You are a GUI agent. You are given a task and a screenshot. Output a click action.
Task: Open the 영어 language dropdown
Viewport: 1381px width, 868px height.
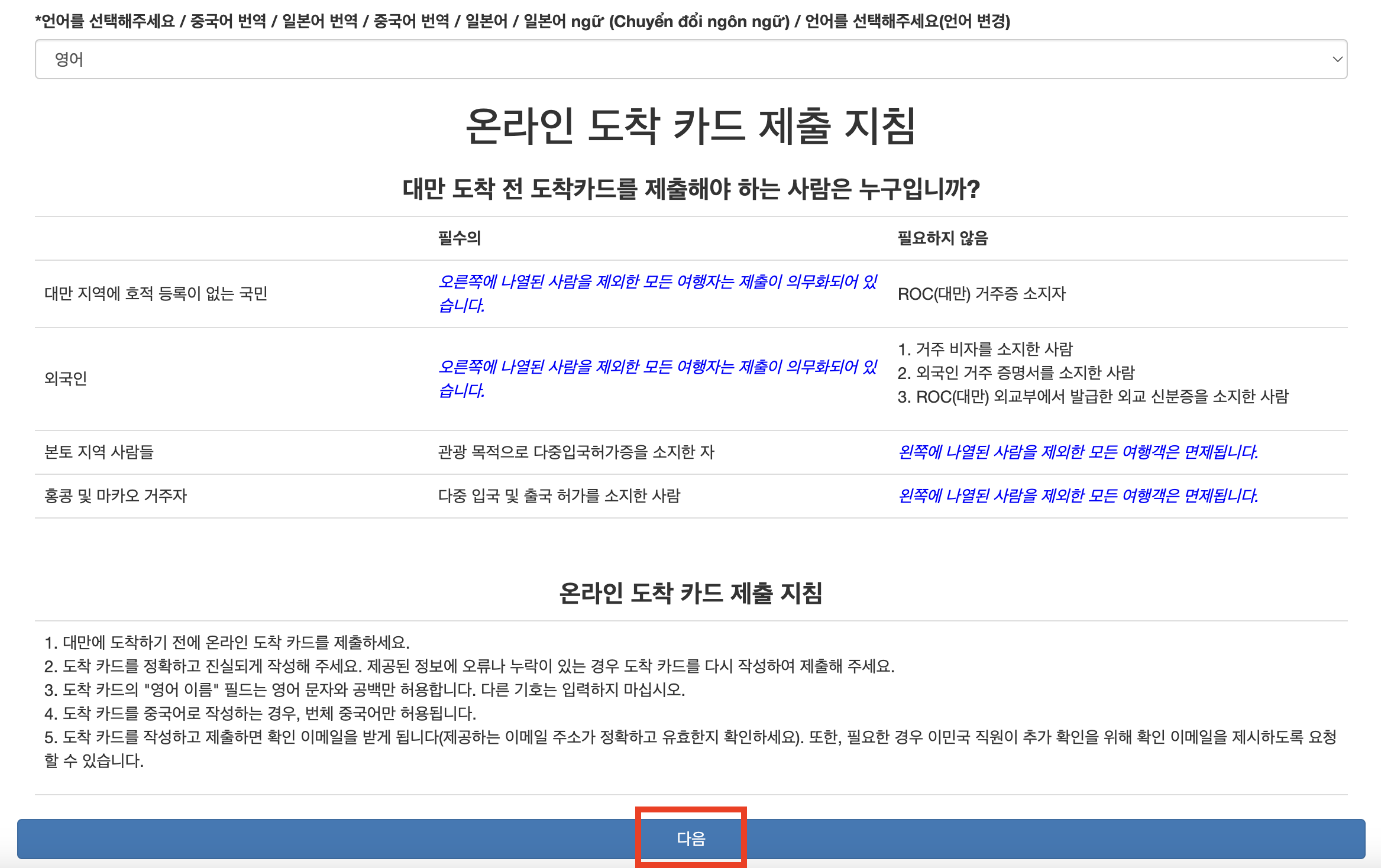(690, 59)
